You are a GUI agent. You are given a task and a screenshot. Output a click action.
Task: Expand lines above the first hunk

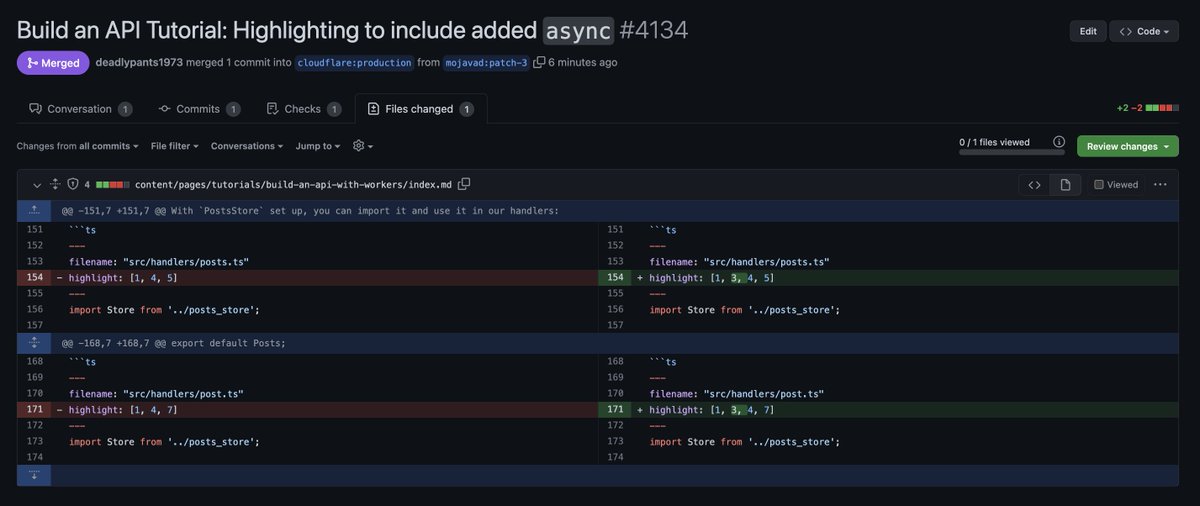click(34, 210)
